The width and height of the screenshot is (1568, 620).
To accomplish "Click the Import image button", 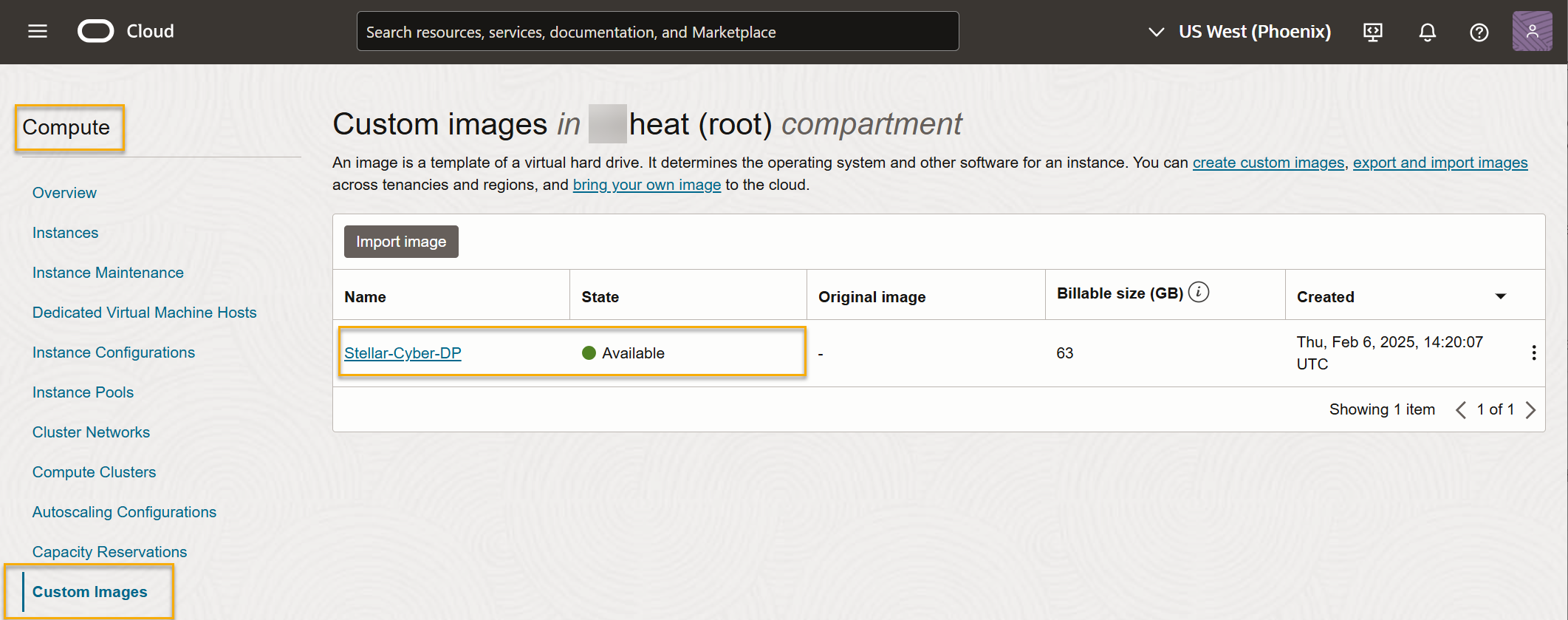I will coord(401,242).
